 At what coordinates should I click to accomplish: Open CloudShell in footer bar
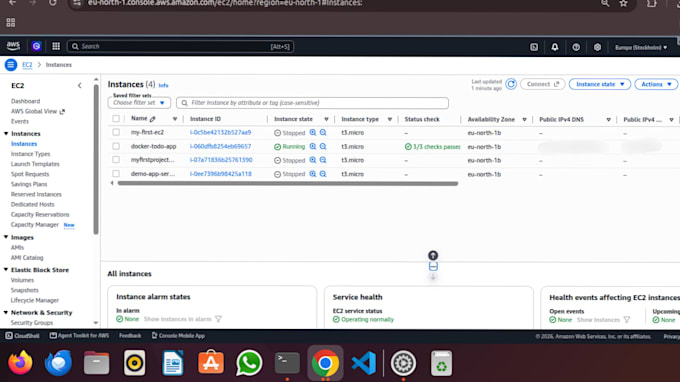pos(22,336)
